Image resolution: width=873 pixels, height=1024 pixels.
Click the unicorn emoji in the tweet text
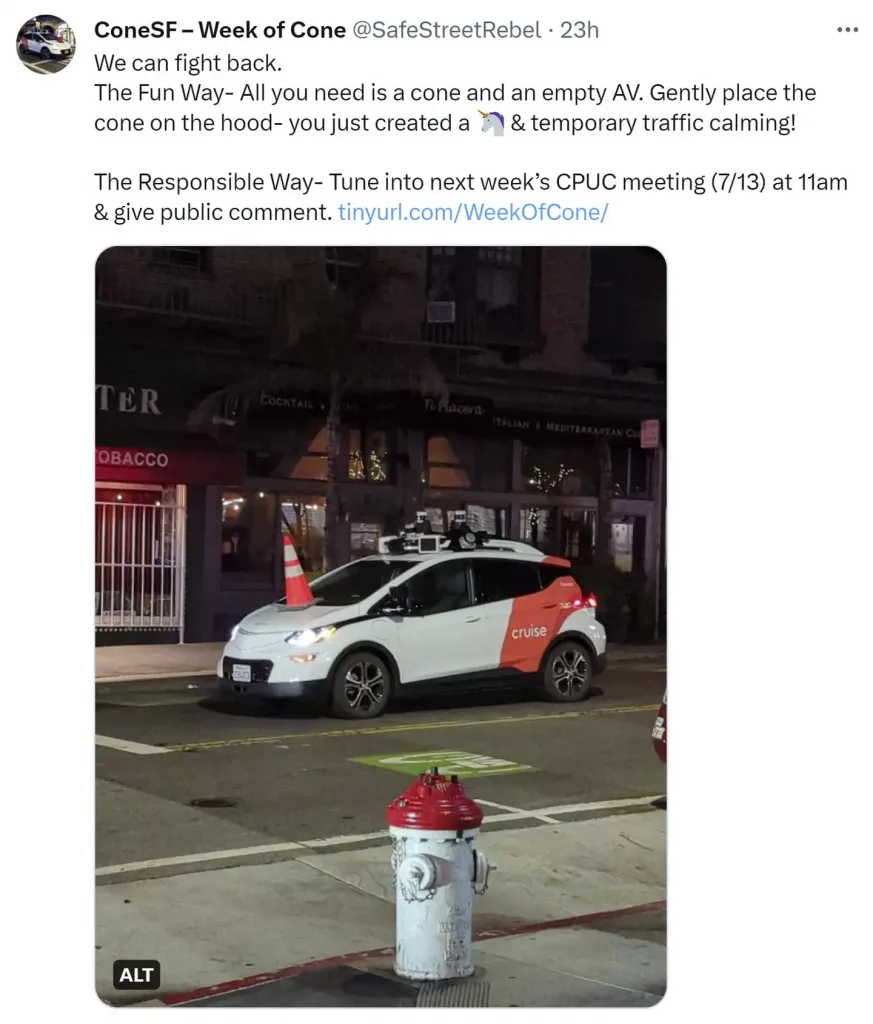tap(492, 123)
